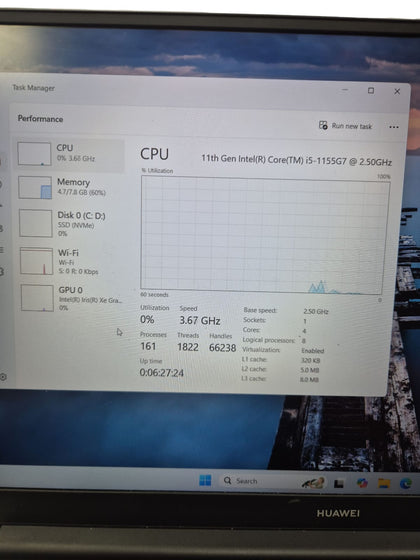Open Task Manager settings gear icon
The width and height of the screenshot is (420, 560).
[x=3, y=377]
